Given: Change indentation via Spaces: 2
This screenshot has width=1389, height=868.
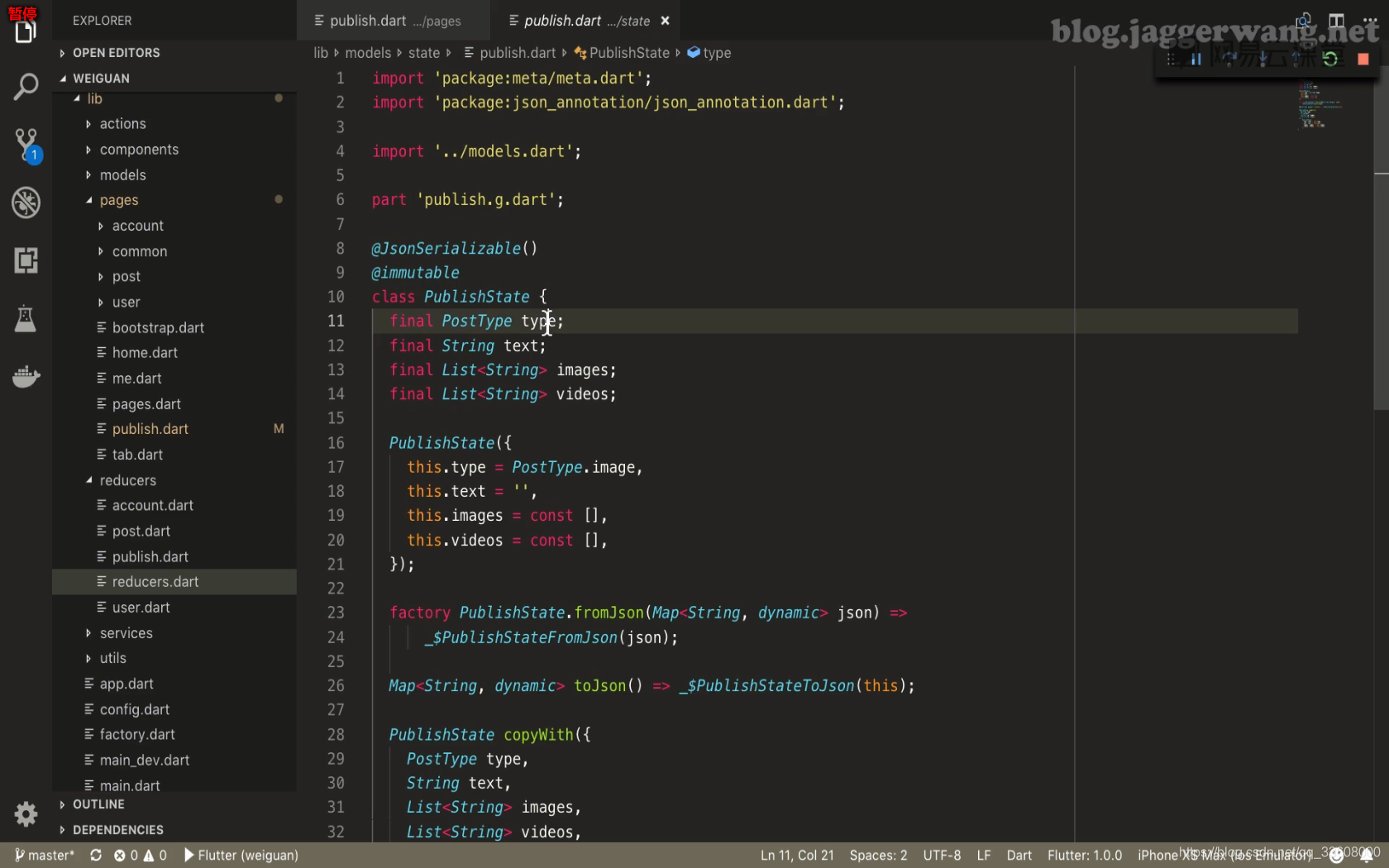Looking at the screenshot, I should click(878, 855).
